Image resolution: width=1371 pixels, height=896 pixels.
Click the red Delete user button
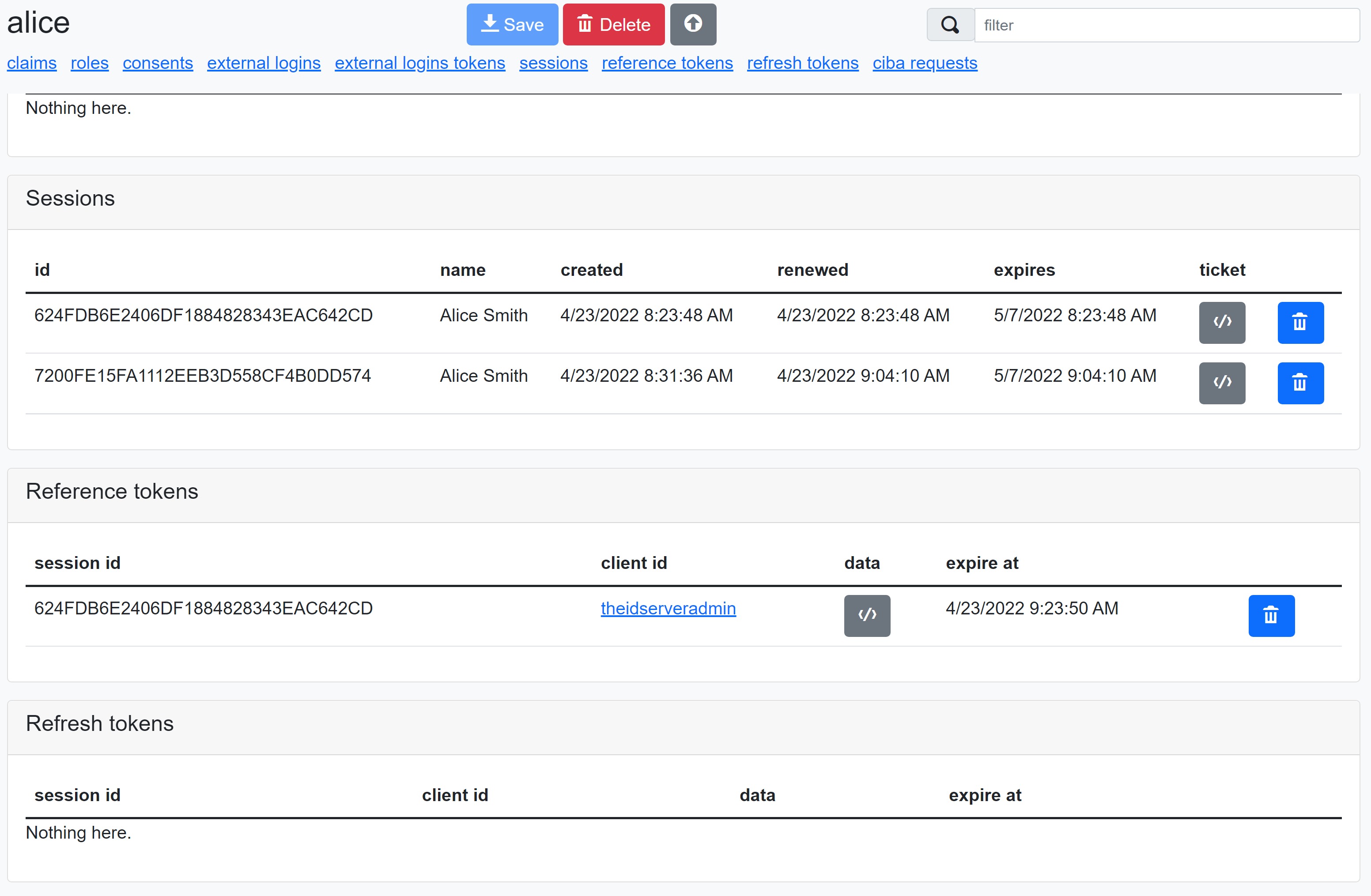tap(613, 25)
